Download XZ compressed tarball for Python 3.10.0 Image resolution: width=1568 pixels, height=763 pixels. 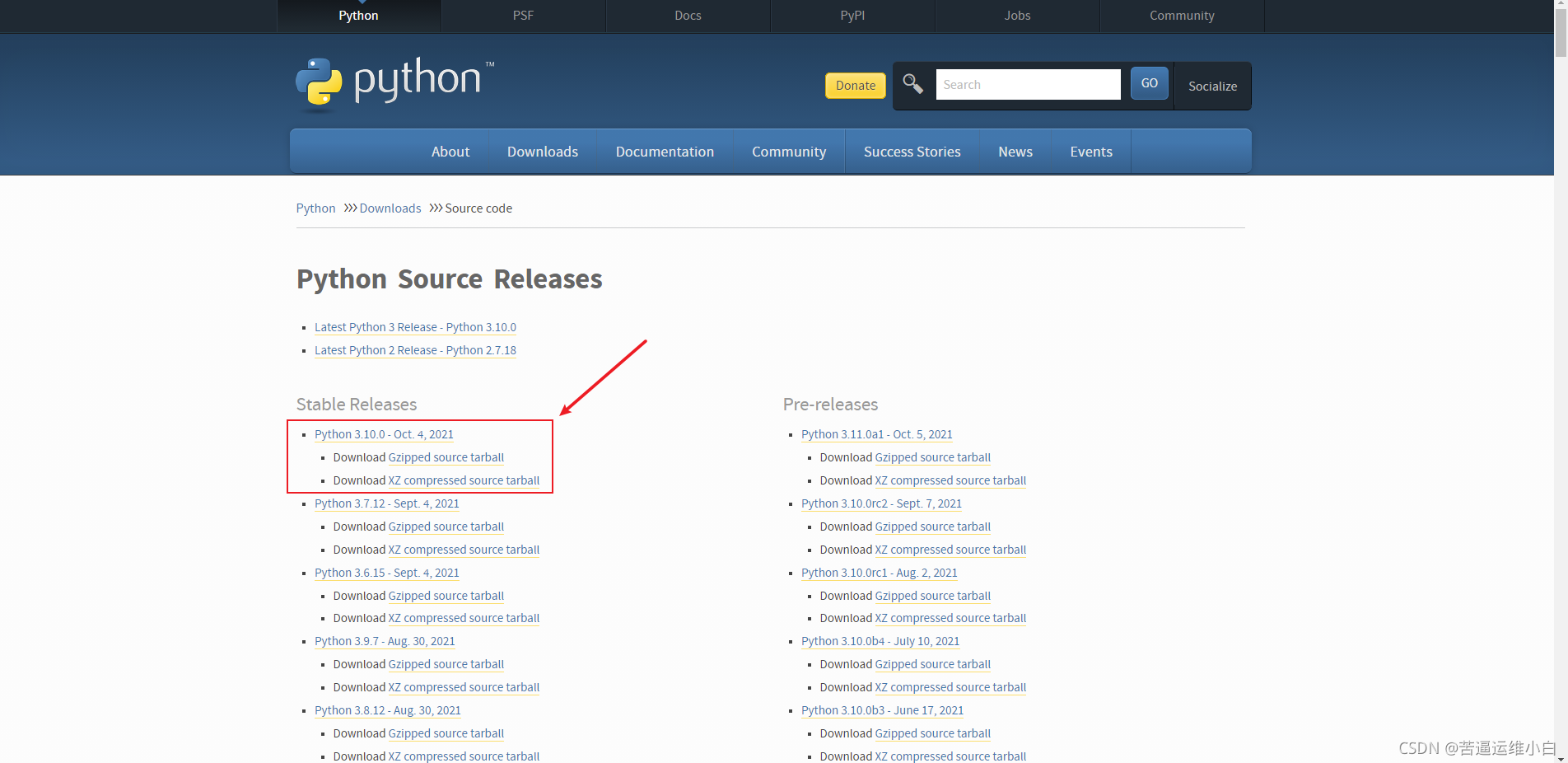[464, 480]
